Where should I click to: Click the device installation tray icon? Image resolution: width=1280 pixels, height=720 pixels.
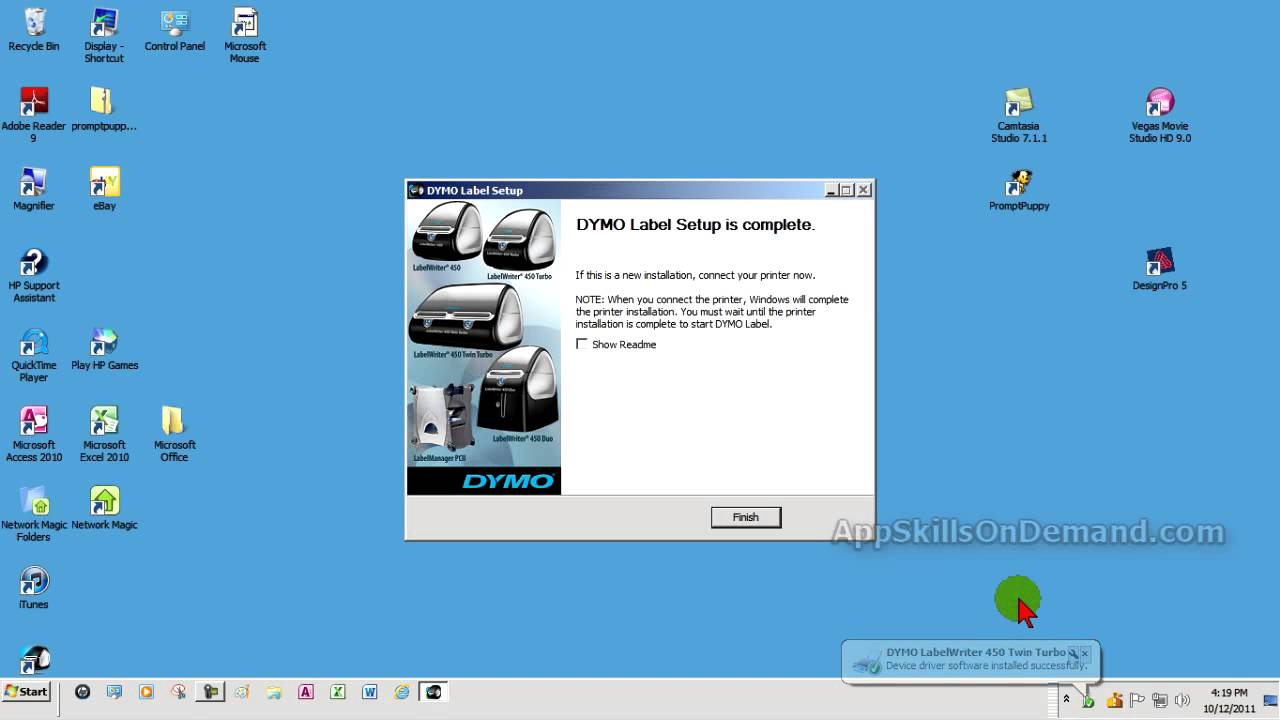tap(1088, 700)
